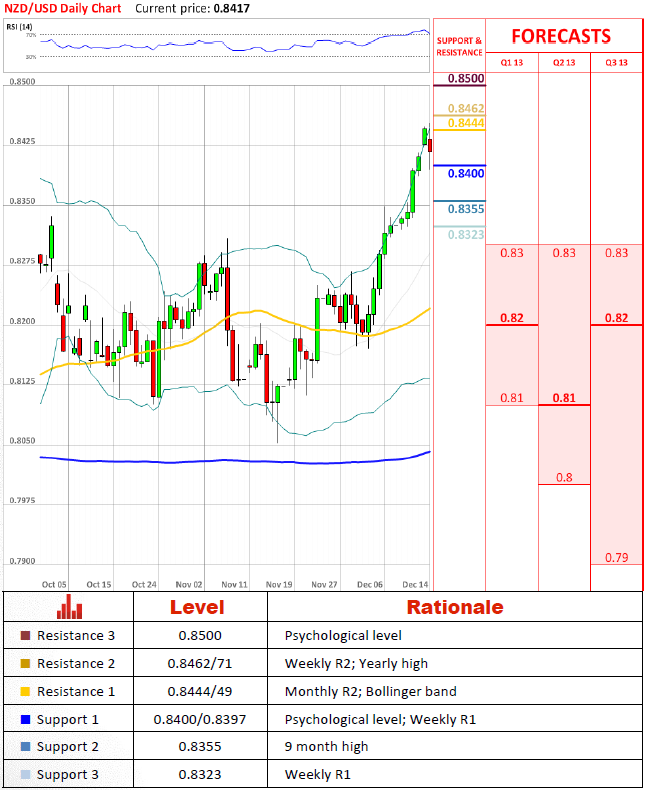Click the bold 0.82 forecast in Q1 13
This screenshot has width=645, height=790.
[x=511, y=318]
